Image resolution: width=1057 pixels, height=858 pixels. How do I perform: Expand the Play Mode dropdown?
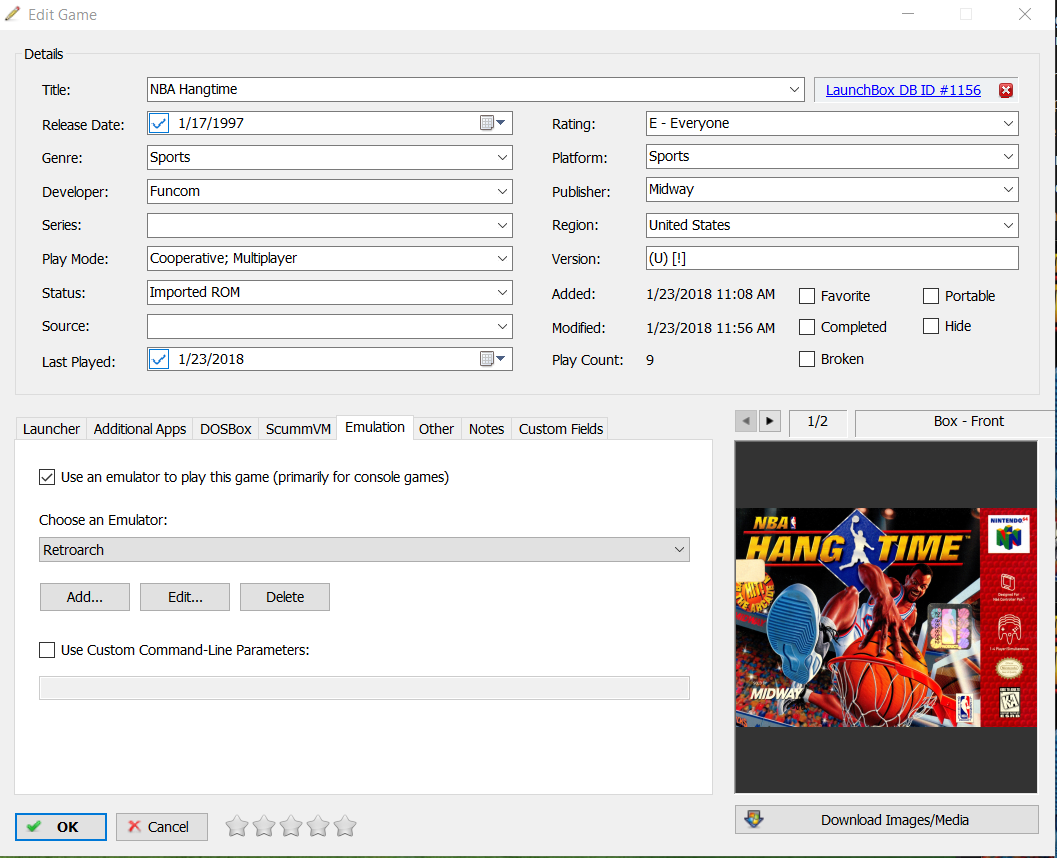[x=502, y=258]
